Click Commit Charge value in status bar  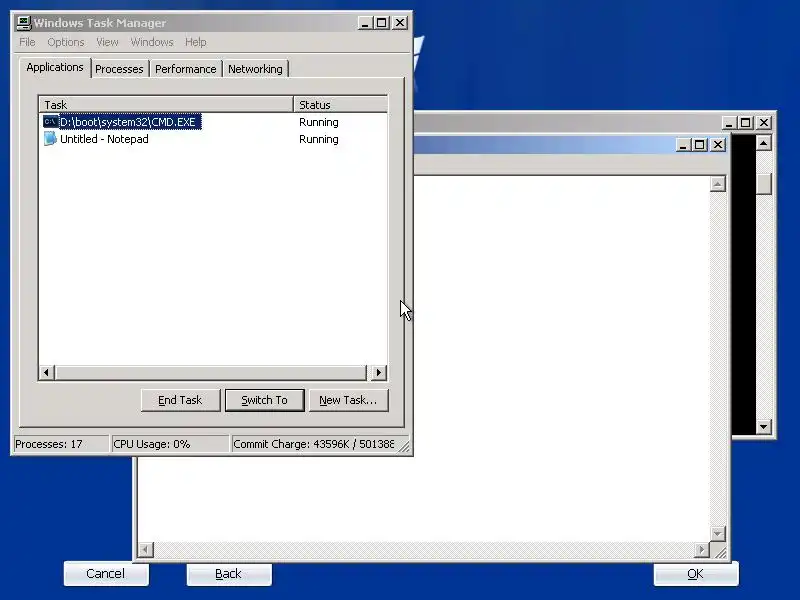(313, 444)
